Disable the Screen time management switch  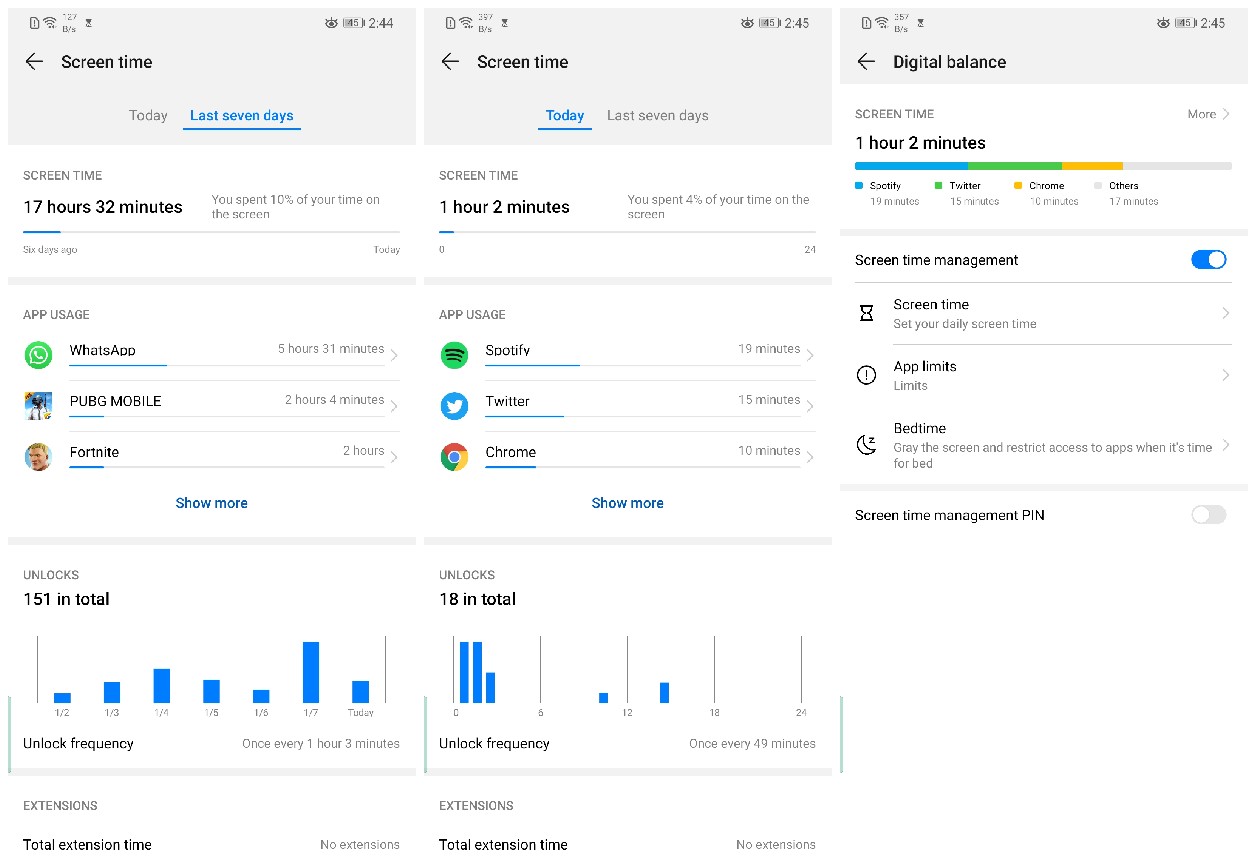(1208, 260)
